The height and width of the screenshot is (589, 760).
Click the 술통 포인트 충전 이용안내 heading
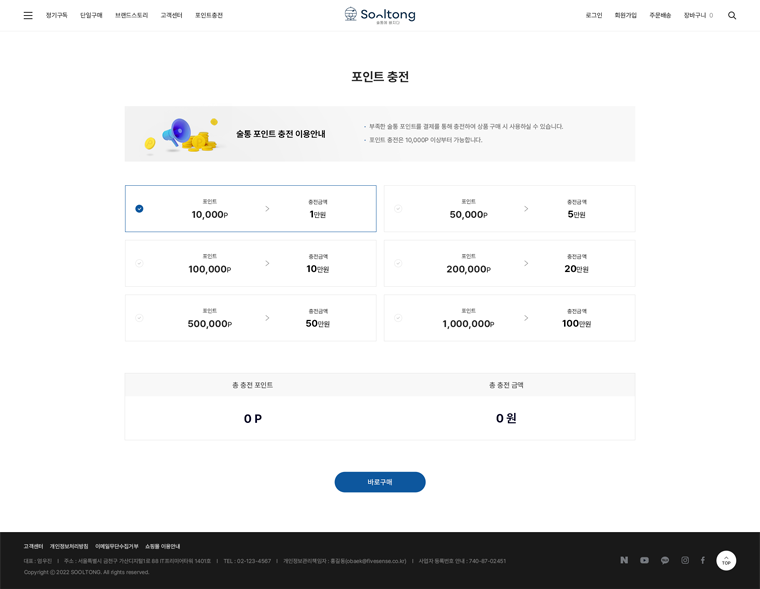(281, 134)
